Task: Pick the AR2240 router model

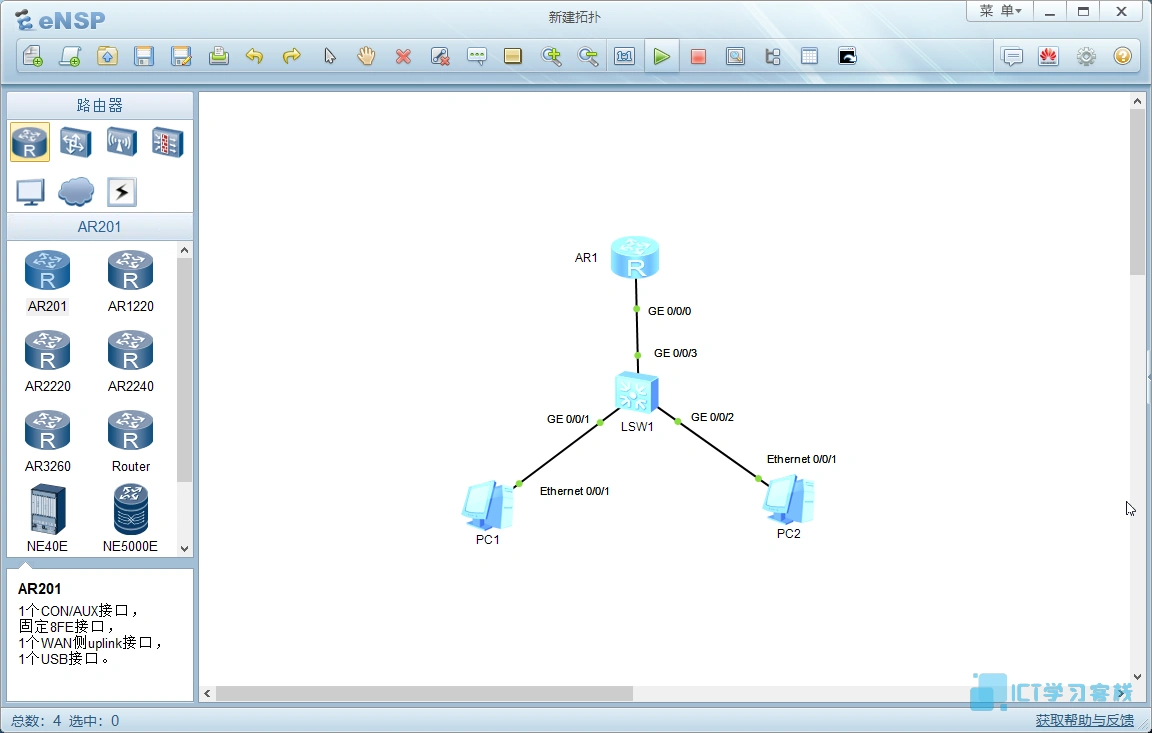Action: (131, 361)
